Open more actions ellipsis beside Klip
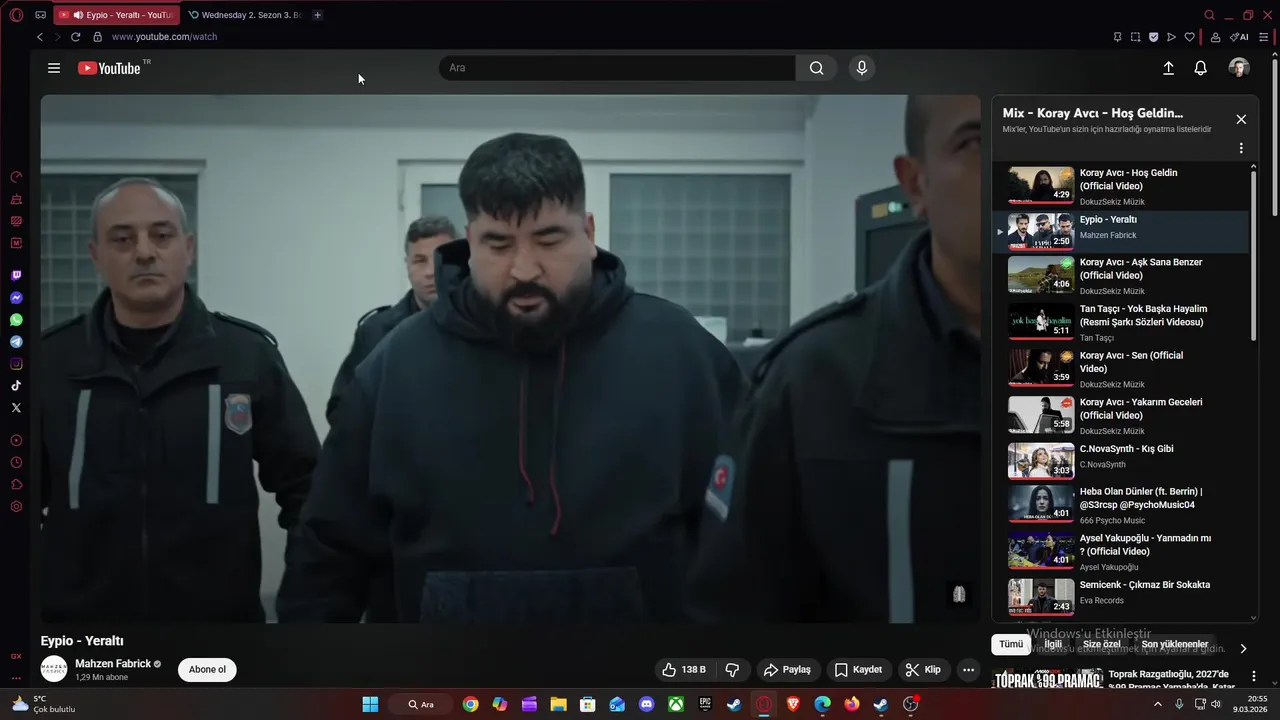The image size is (1280, 720). pyautogui.click(x=967, y=670)
